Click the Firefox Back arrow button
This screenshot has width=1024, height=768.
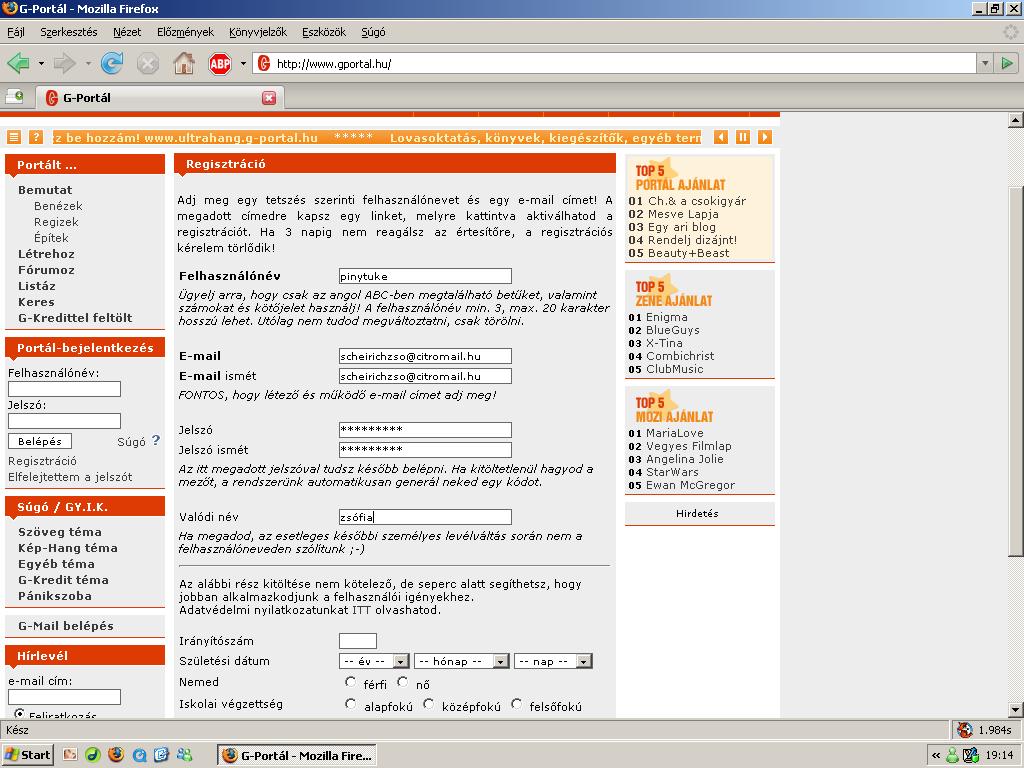[18, 64]
